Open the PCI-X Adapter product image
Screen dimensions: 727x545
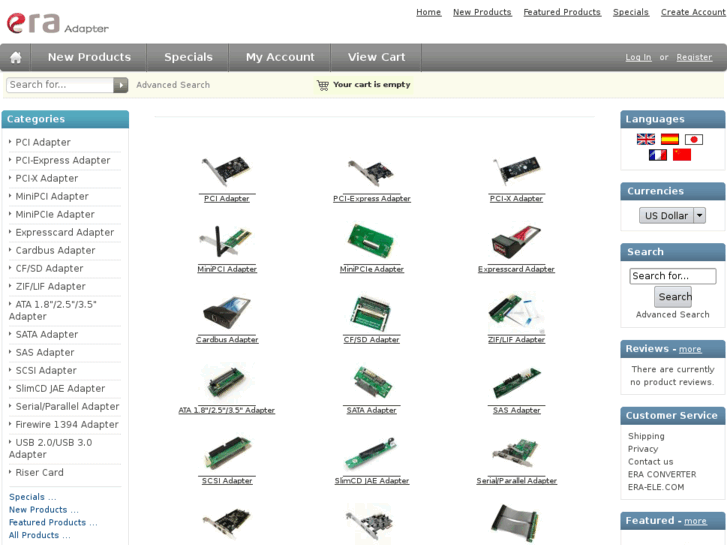pyautogui.click(x=516, y=171)
